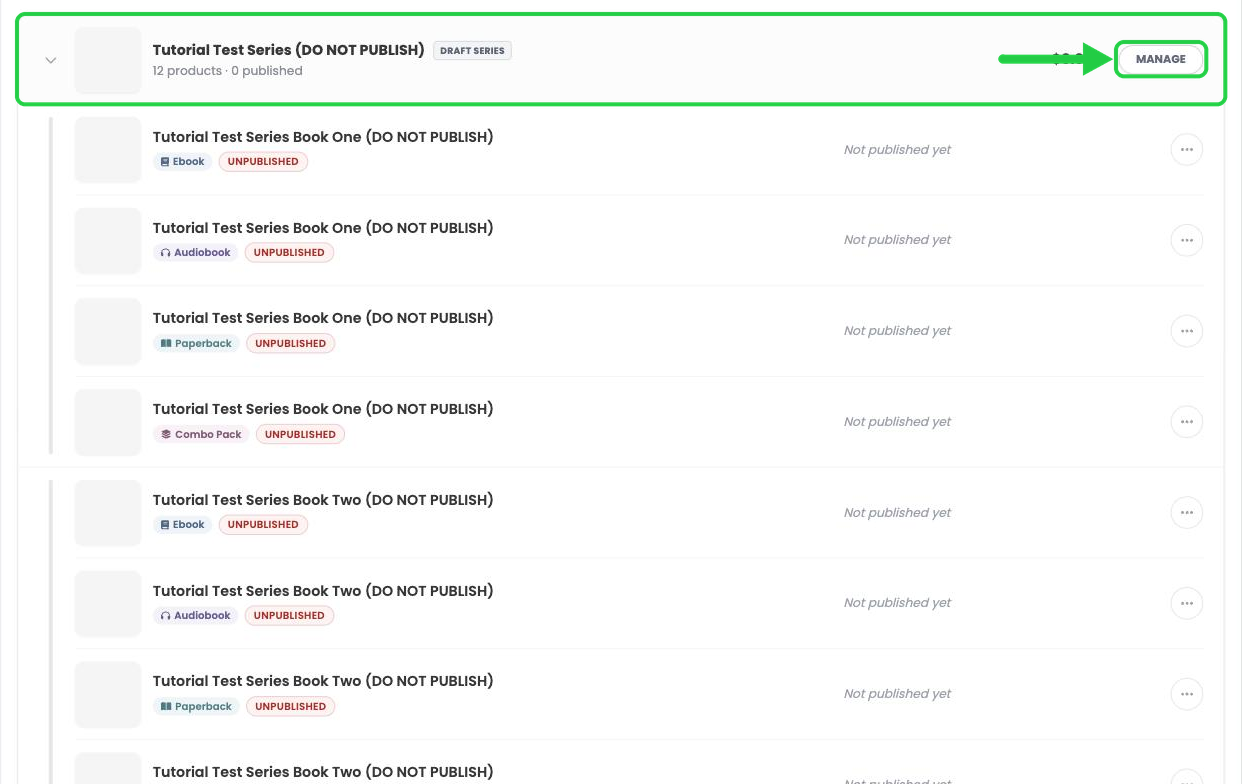Click the Paperback badge on Book Two
This screenshot has width=1242, height=784.
coord(196,707)
